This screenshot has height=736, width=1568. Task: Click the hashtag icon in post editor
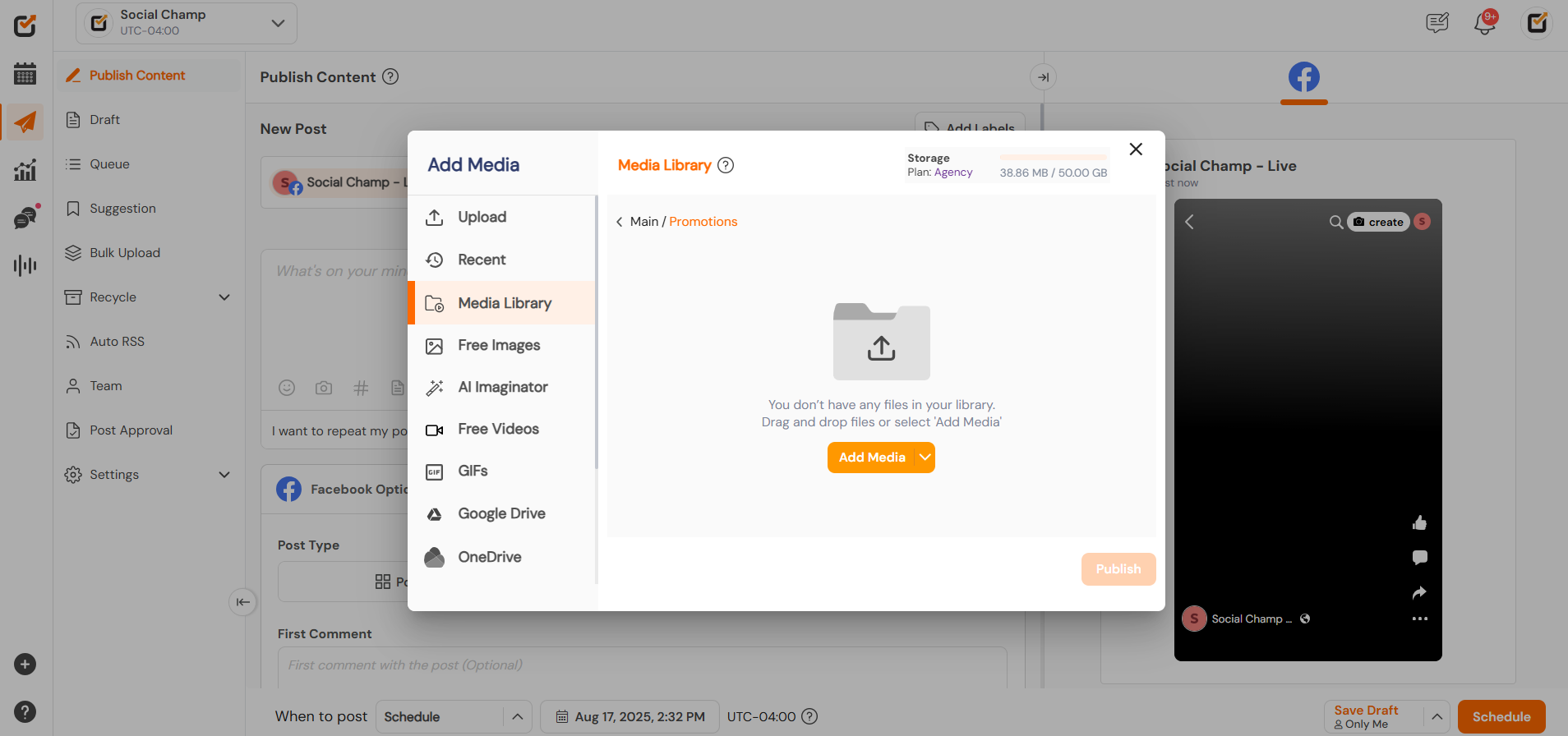click(361, 388)
